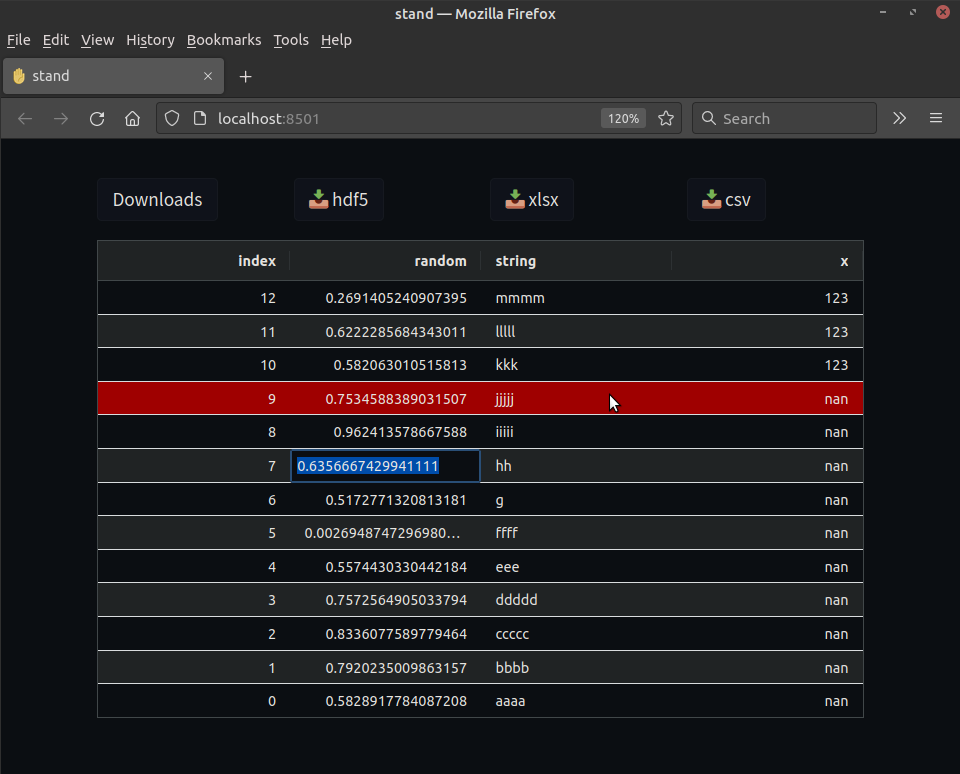Screen dimensions: 960x774
Task: Click string cell g
Action: [576, 500]
